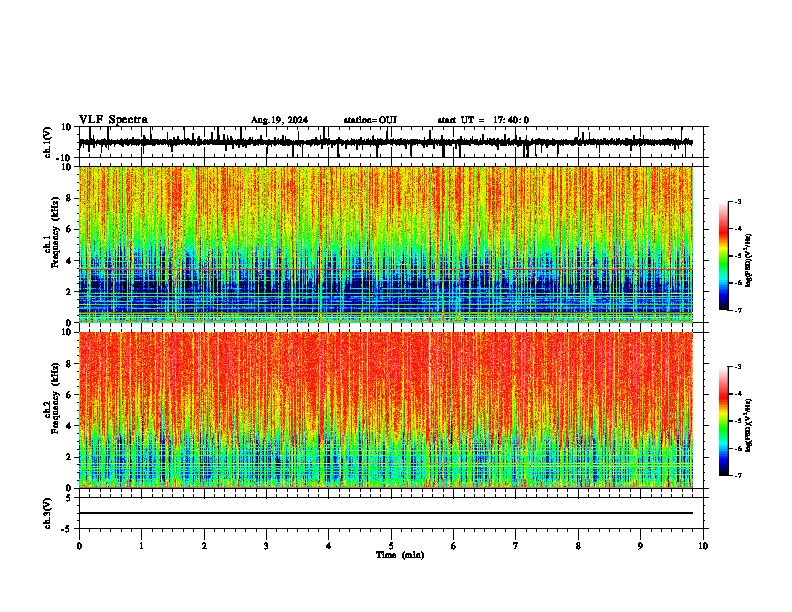
Task: Click the ch.1(V) waveform trace panel
Action: point(390,142)
